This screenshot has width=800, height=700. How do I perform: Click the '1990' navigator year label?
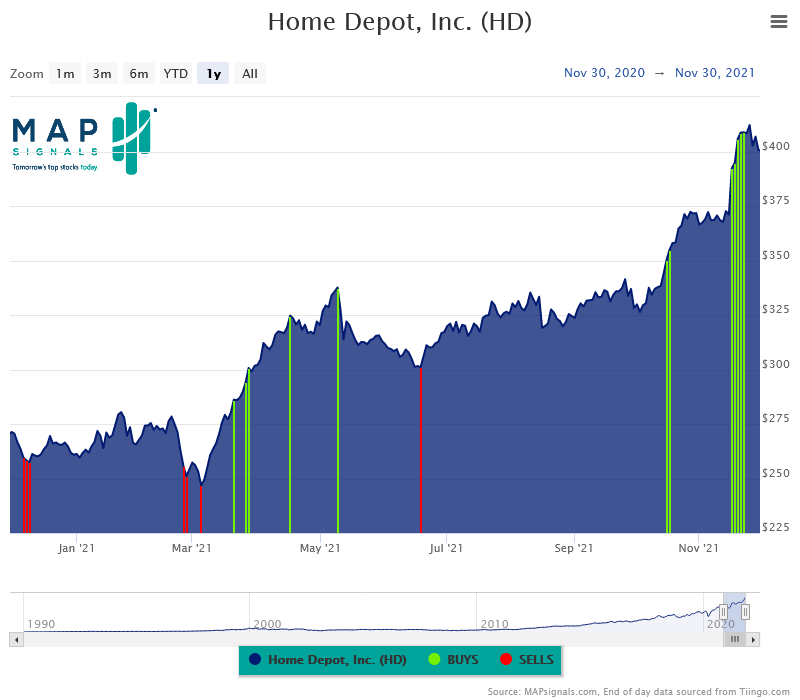(41, 624)
